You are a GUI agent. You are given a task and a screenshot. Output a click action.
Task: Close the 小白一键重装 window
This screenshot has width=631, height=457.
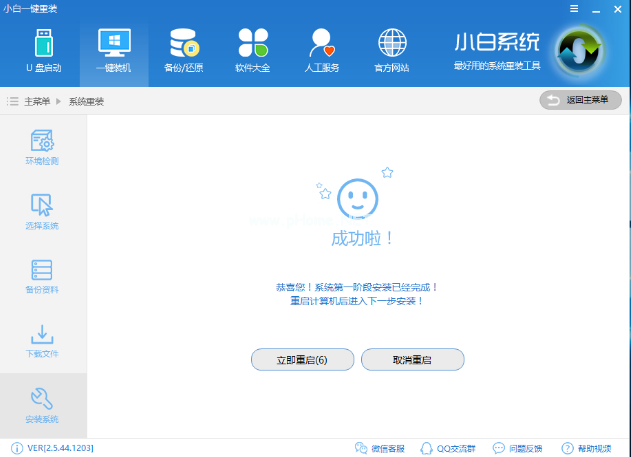[618, 9]
